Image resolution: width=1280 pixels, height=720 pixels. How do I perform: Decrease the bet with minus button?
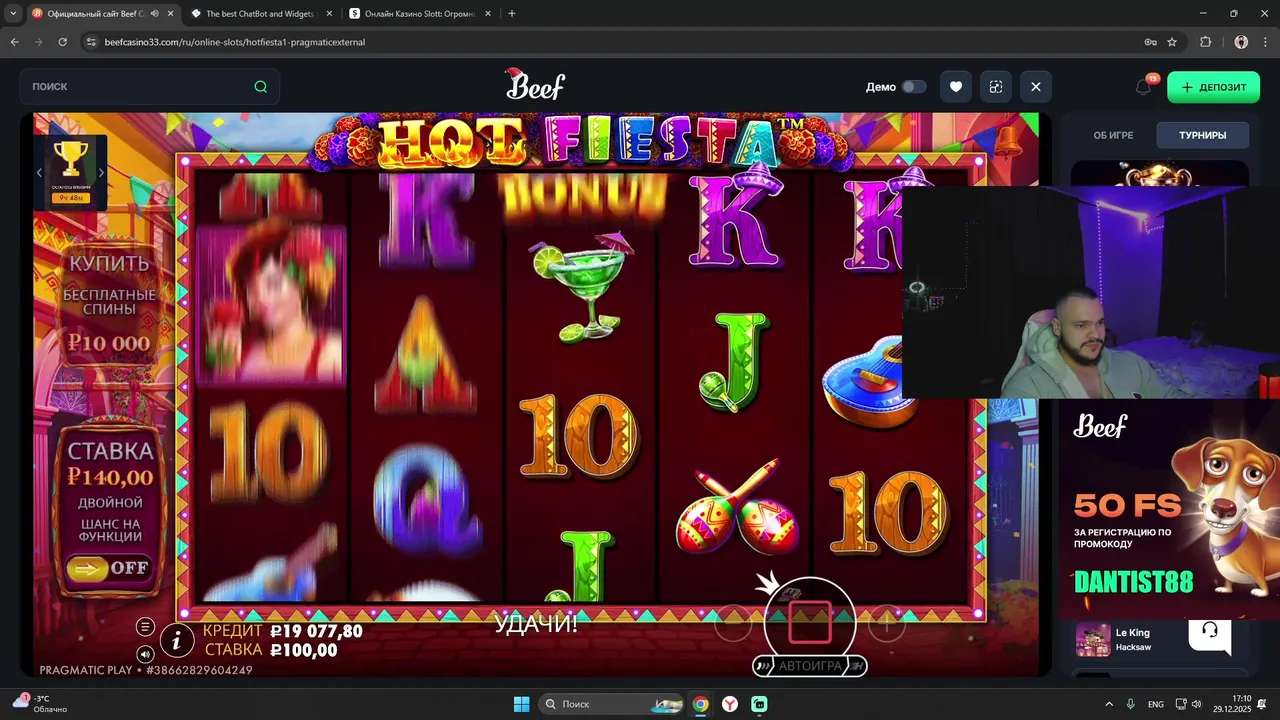pos(733,624)
